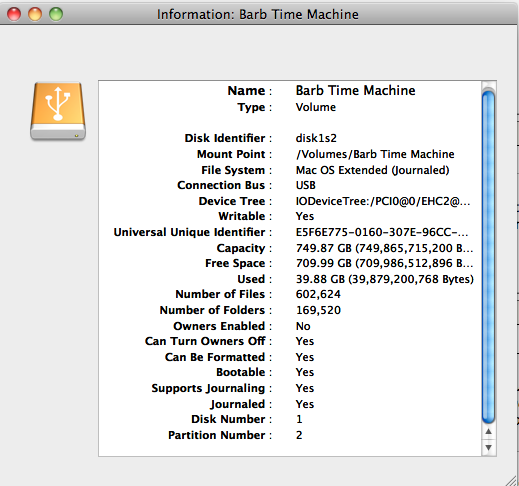Select the file count '602,624'
The height and width of the screenshot is (486, 519).
pyautogui.click(x=318, y=294)
